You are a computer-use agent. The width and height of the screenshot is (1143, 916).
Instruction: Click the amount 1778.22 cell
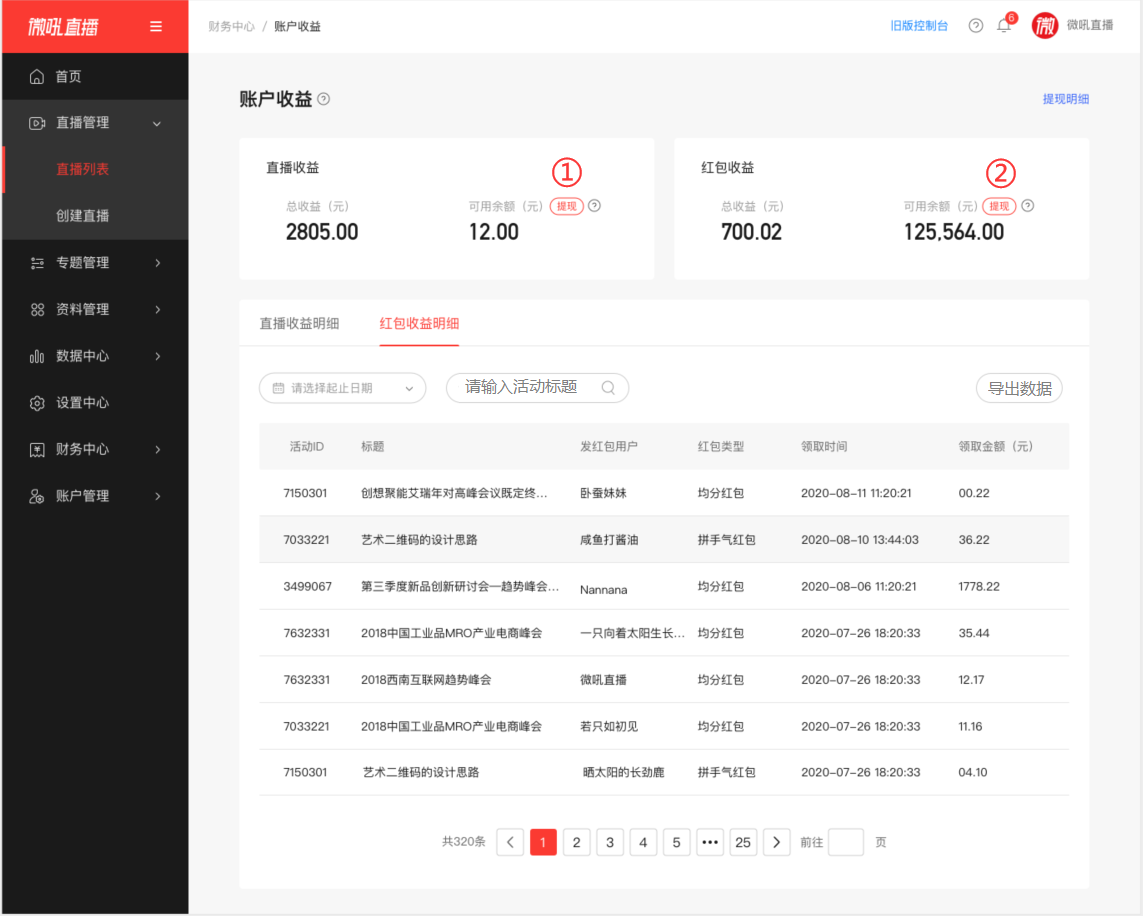(x=979, y=587)
